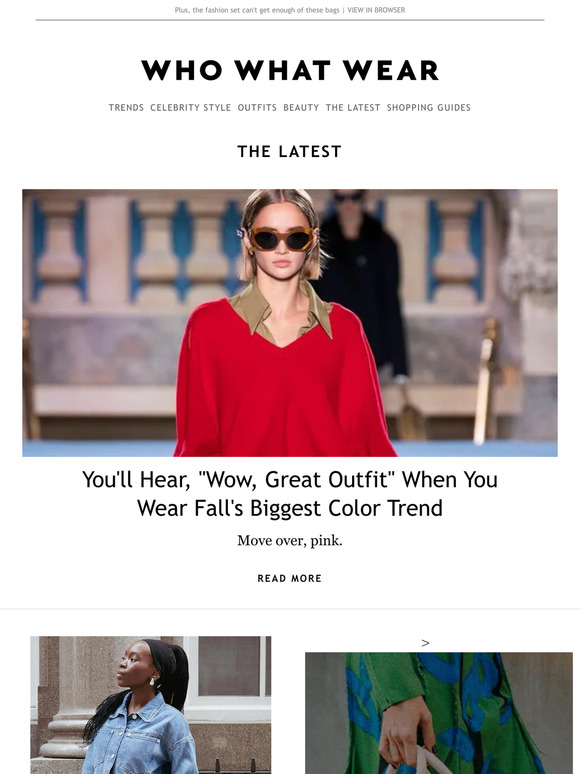Open the green printed dress thumbnail
580x774 pixels.
click(x=439, y=713)
